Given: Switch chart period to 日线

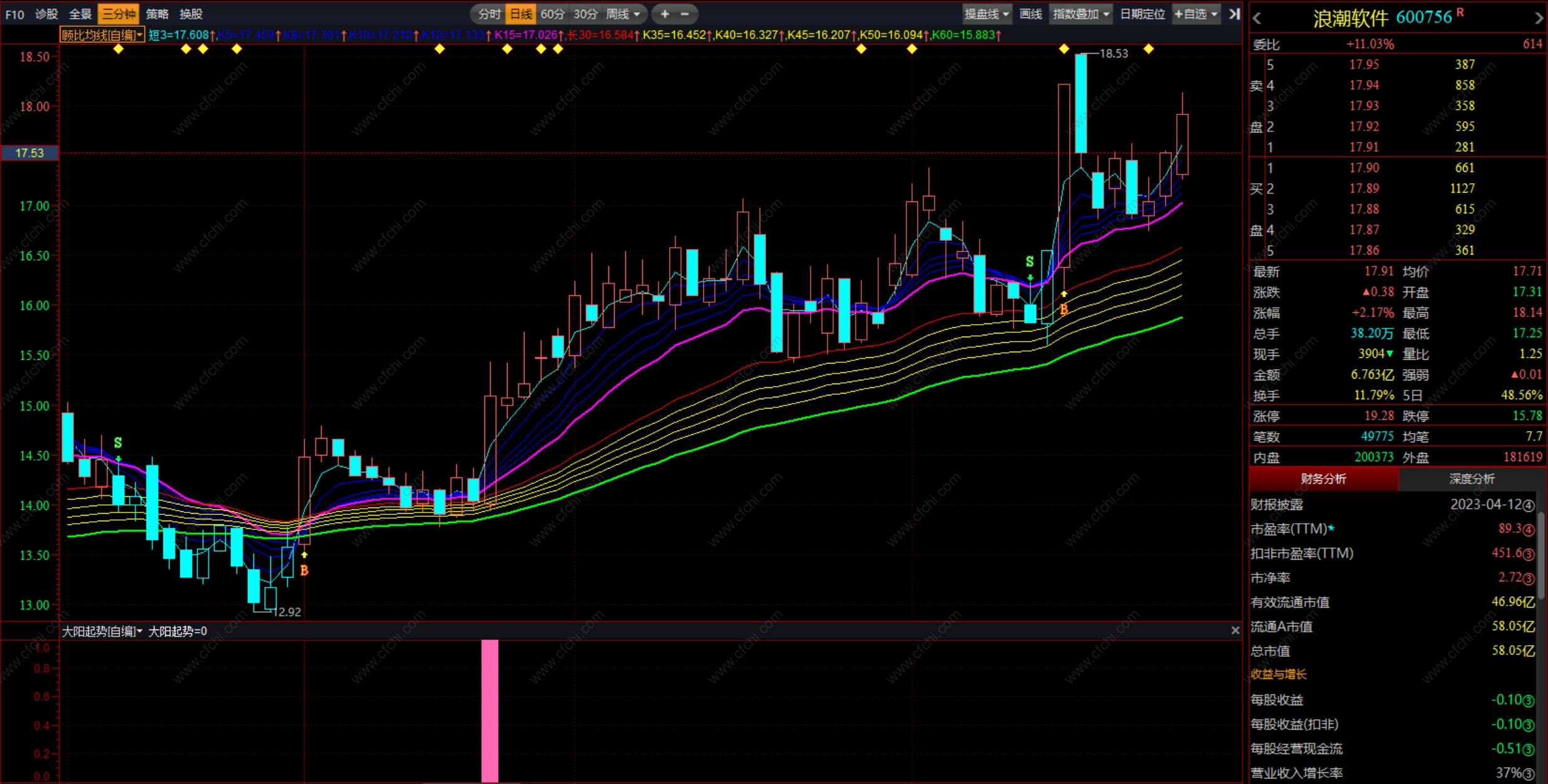Looking at the screenshot, I should coord(521,14).
